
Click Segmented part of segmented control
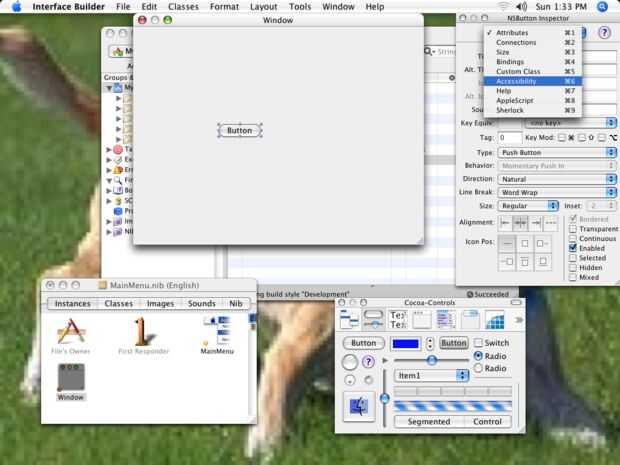[x=429, y=422]
